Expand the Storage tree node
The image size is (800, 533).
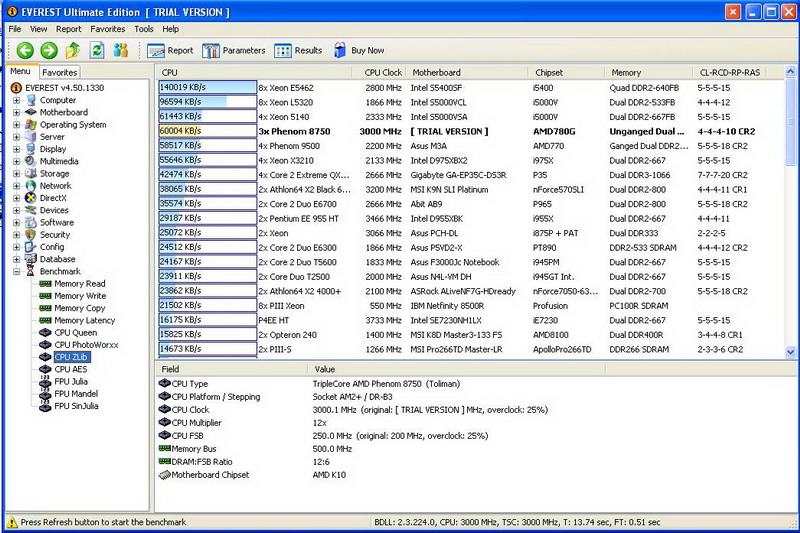tap(16, 174)
